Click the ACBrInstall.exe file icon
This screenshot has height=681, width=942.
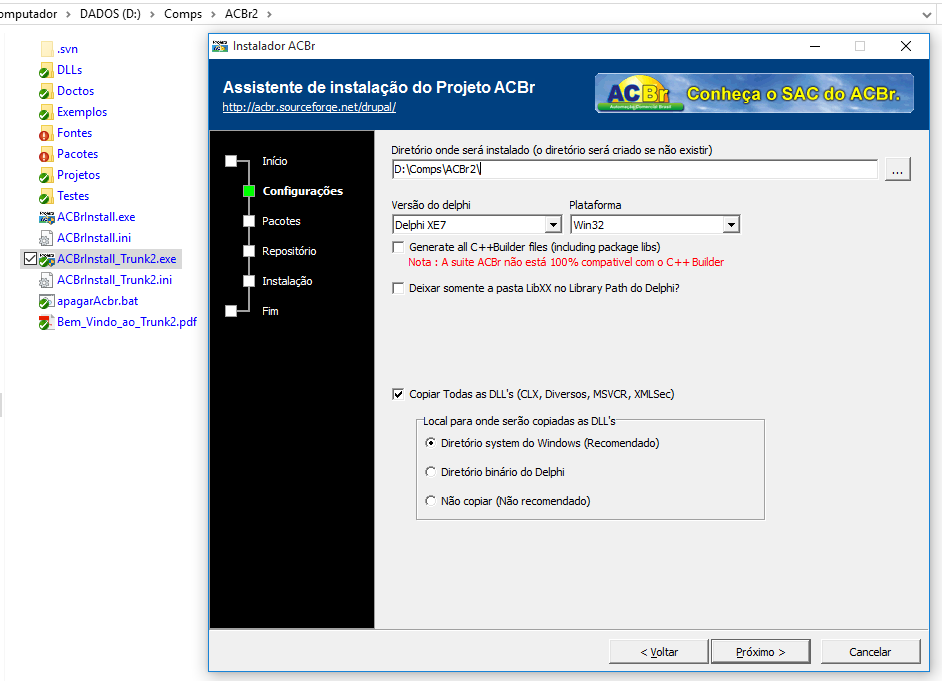(46, 217)
